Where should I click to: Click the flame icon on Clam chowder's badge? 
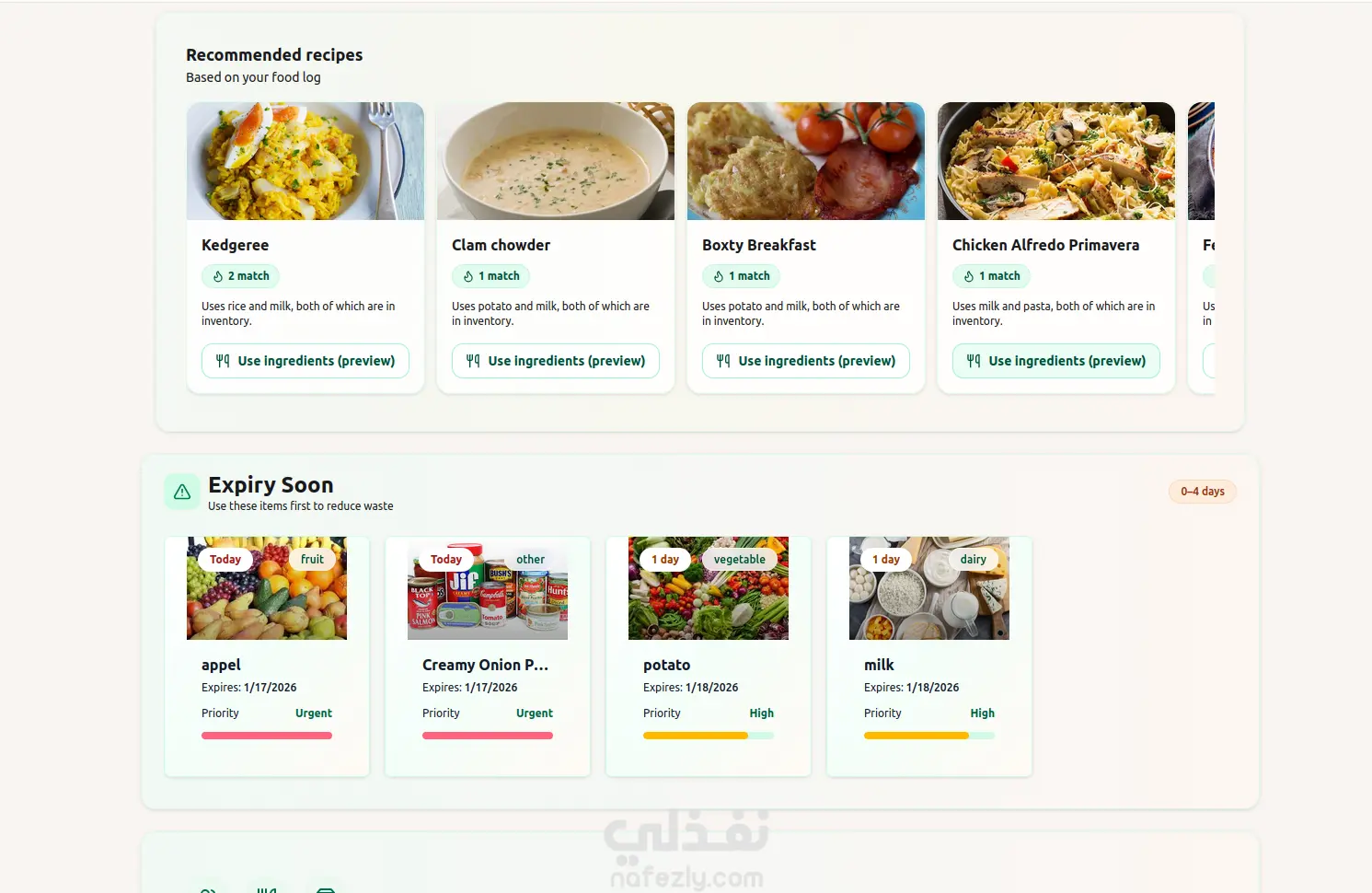tap(468, 276)
